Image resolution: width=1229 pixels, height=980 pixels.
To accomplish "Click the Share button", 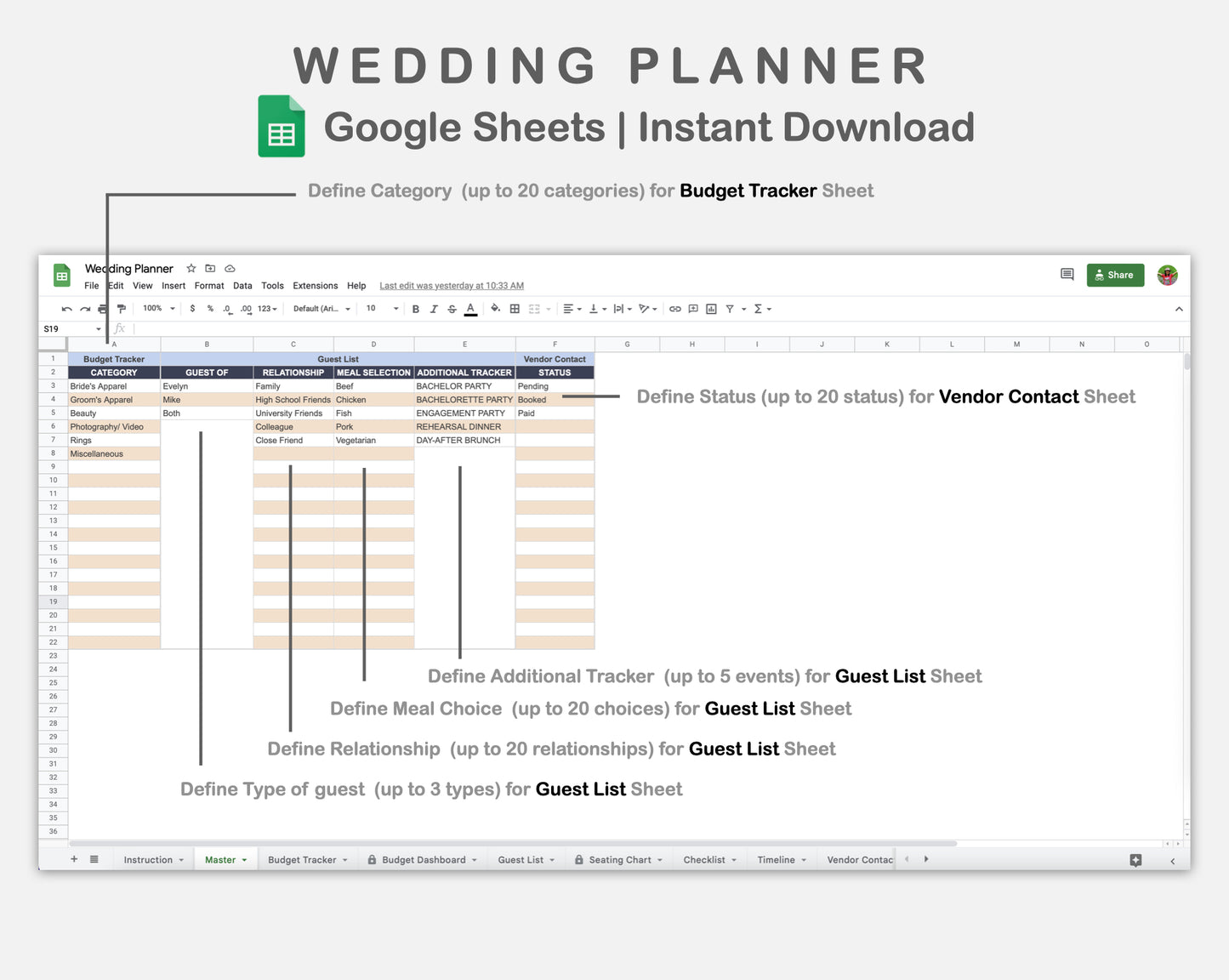I will coord(1115,275).
